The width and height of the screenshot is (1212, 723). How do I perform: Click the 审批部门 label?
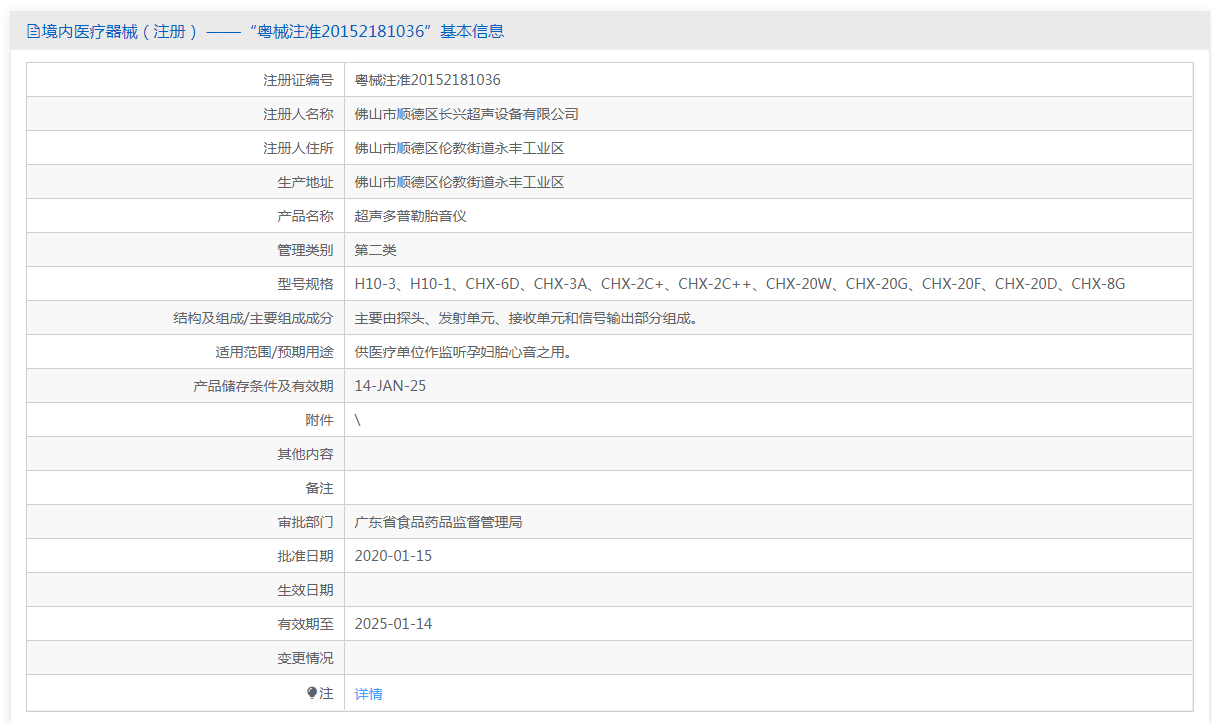pos(305,522)
